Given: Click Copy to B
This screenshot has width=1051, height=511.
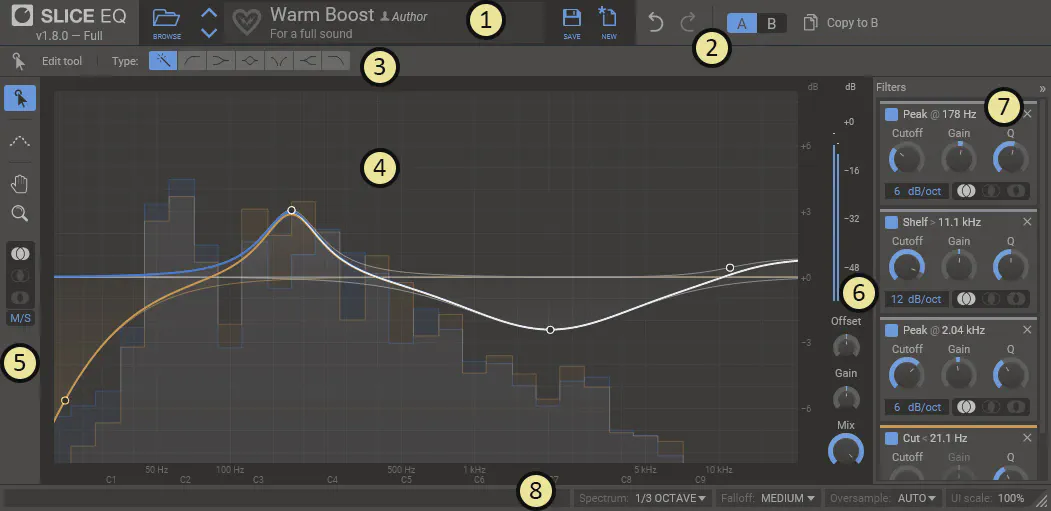Looking at the screenshot, I should coord(845,23).
